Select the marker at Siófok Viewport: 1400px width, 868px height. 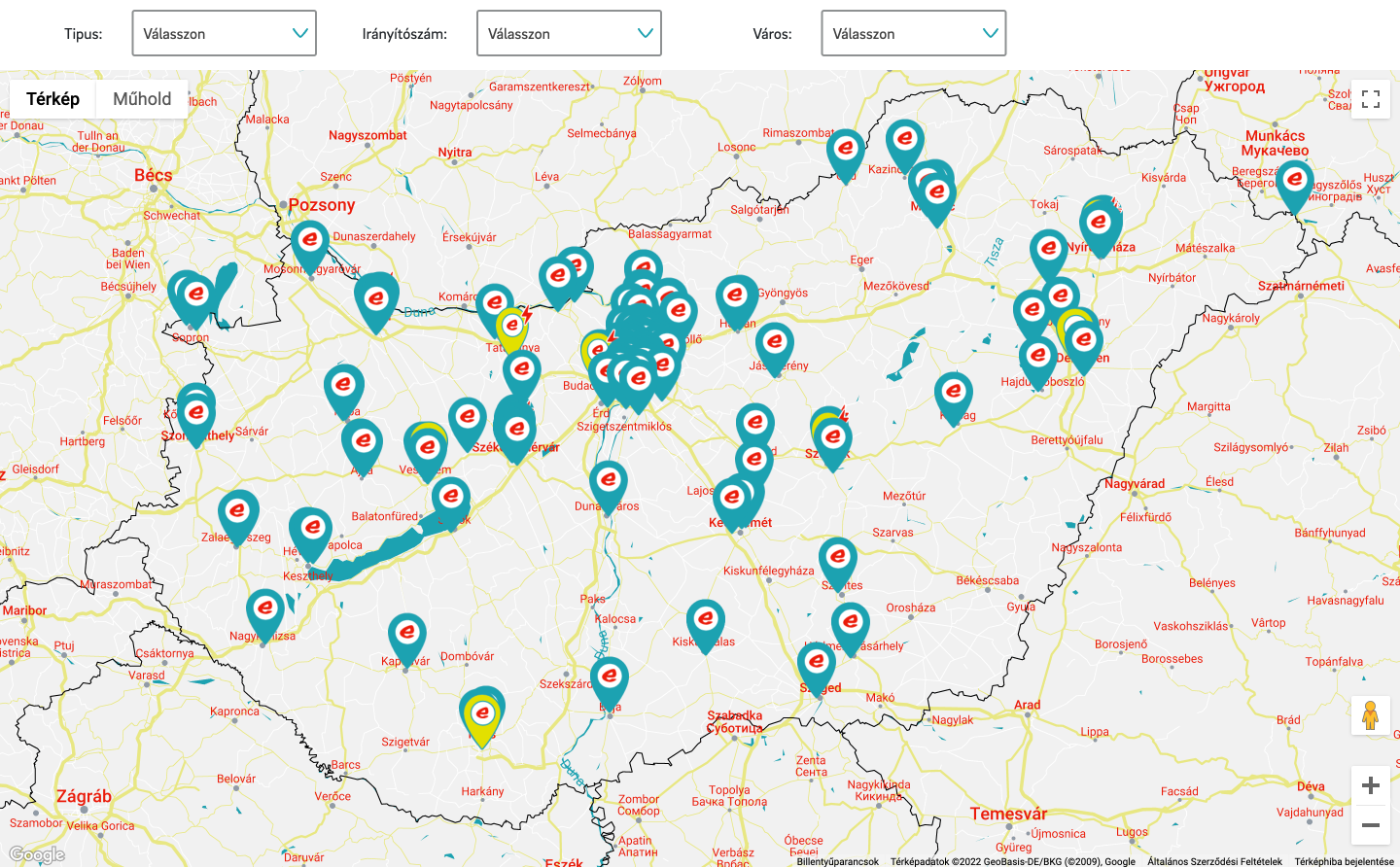coord(450,504)
